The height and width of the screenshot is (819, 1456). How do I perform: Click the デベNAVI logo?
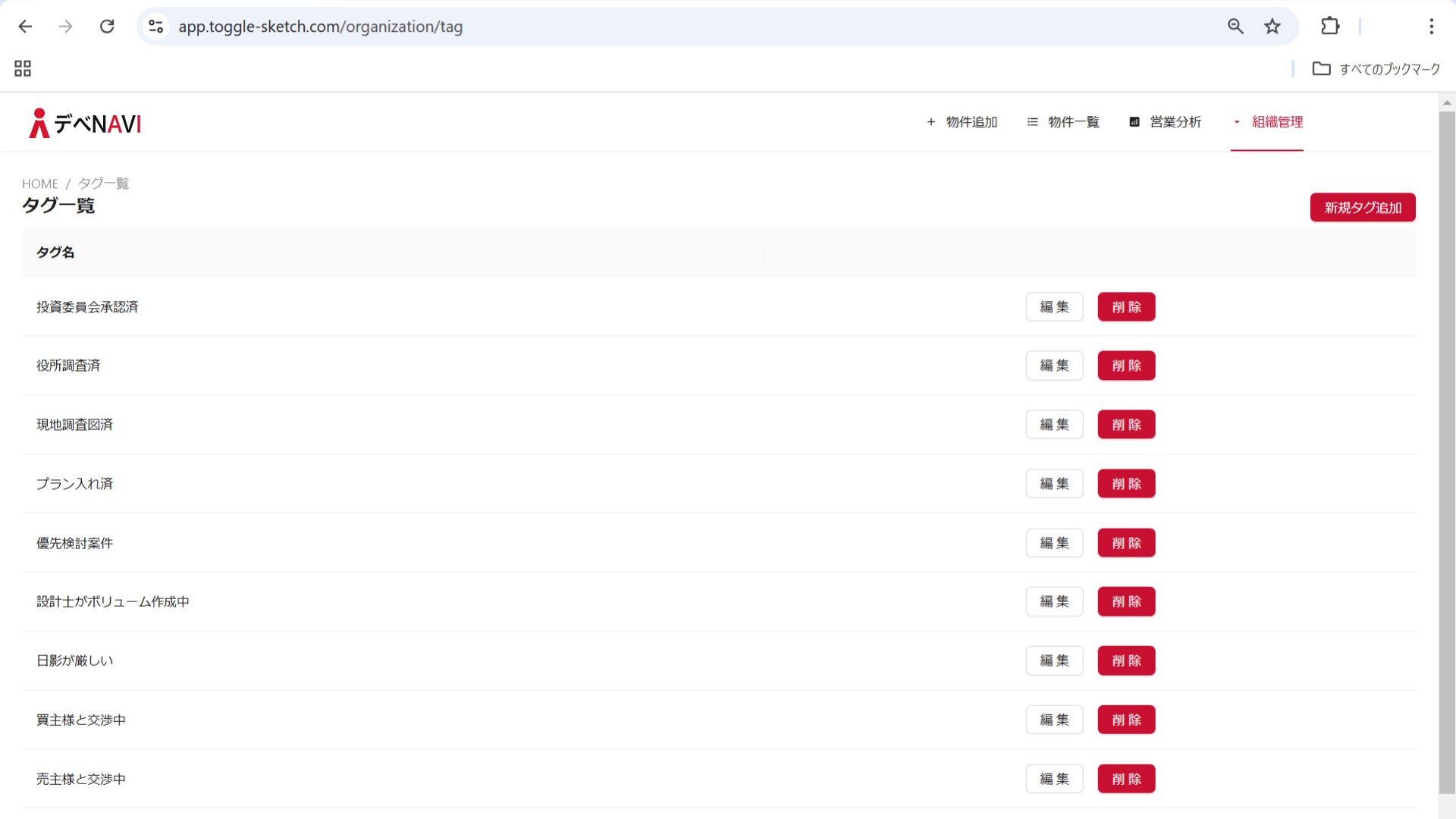click(x=85, y=123)
